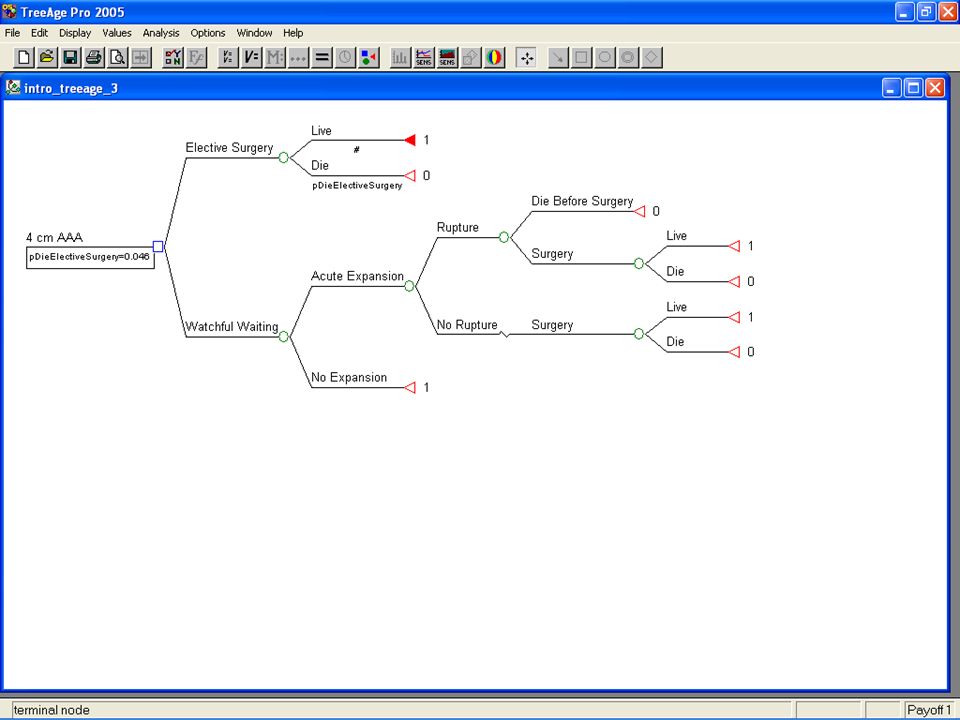Click the pDieElectiveSurgery=0.046 definition box
The height and width of the screenshot is (720, 960).
click(x=90, y=257)
